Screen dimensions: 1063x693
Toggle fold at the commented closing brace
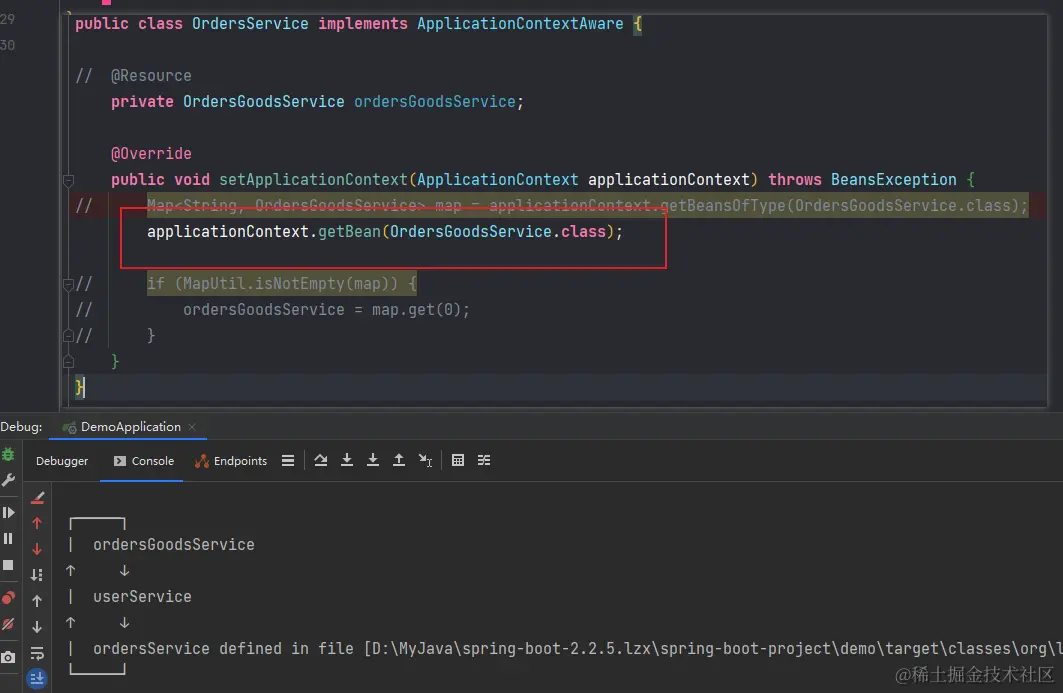68,336
